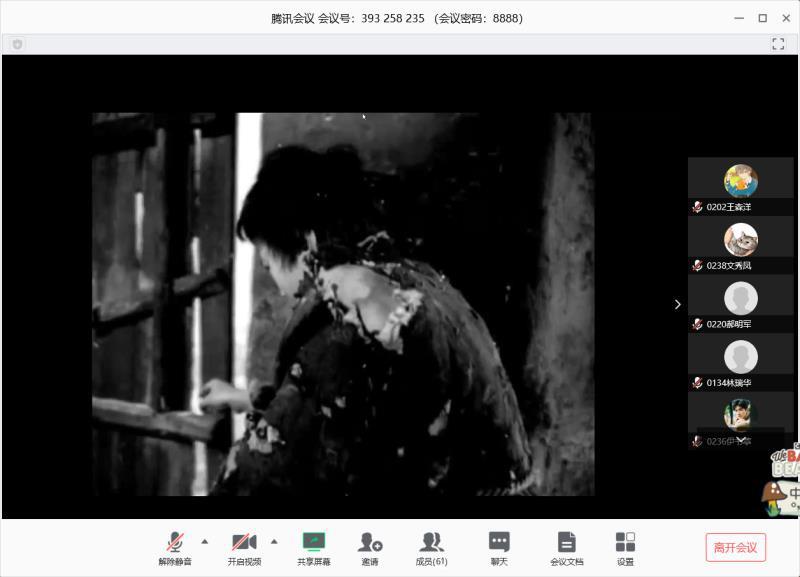Open the members list 成员(61)
This screenshot has height=577, width=800.
(x=432, y=548)
